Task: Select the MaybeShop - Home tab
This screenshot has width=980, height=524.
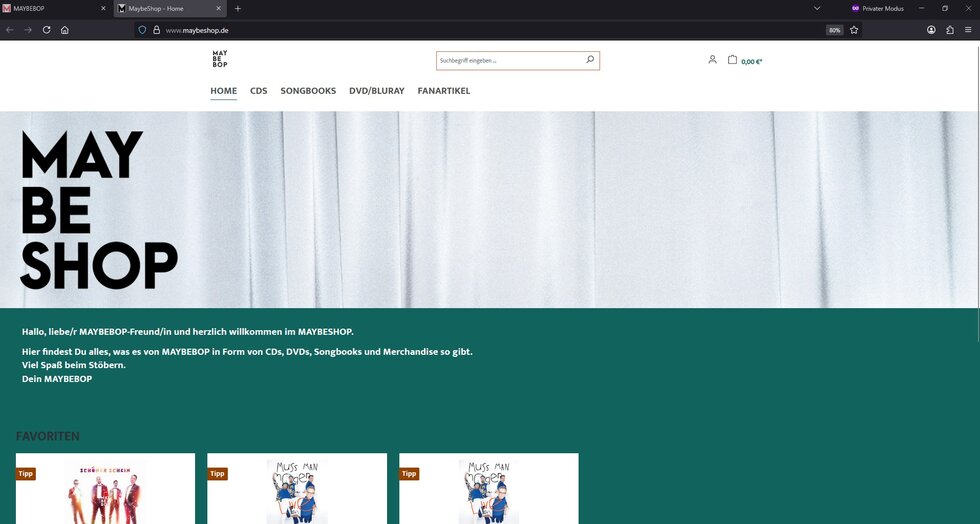Action: (170, 9)
